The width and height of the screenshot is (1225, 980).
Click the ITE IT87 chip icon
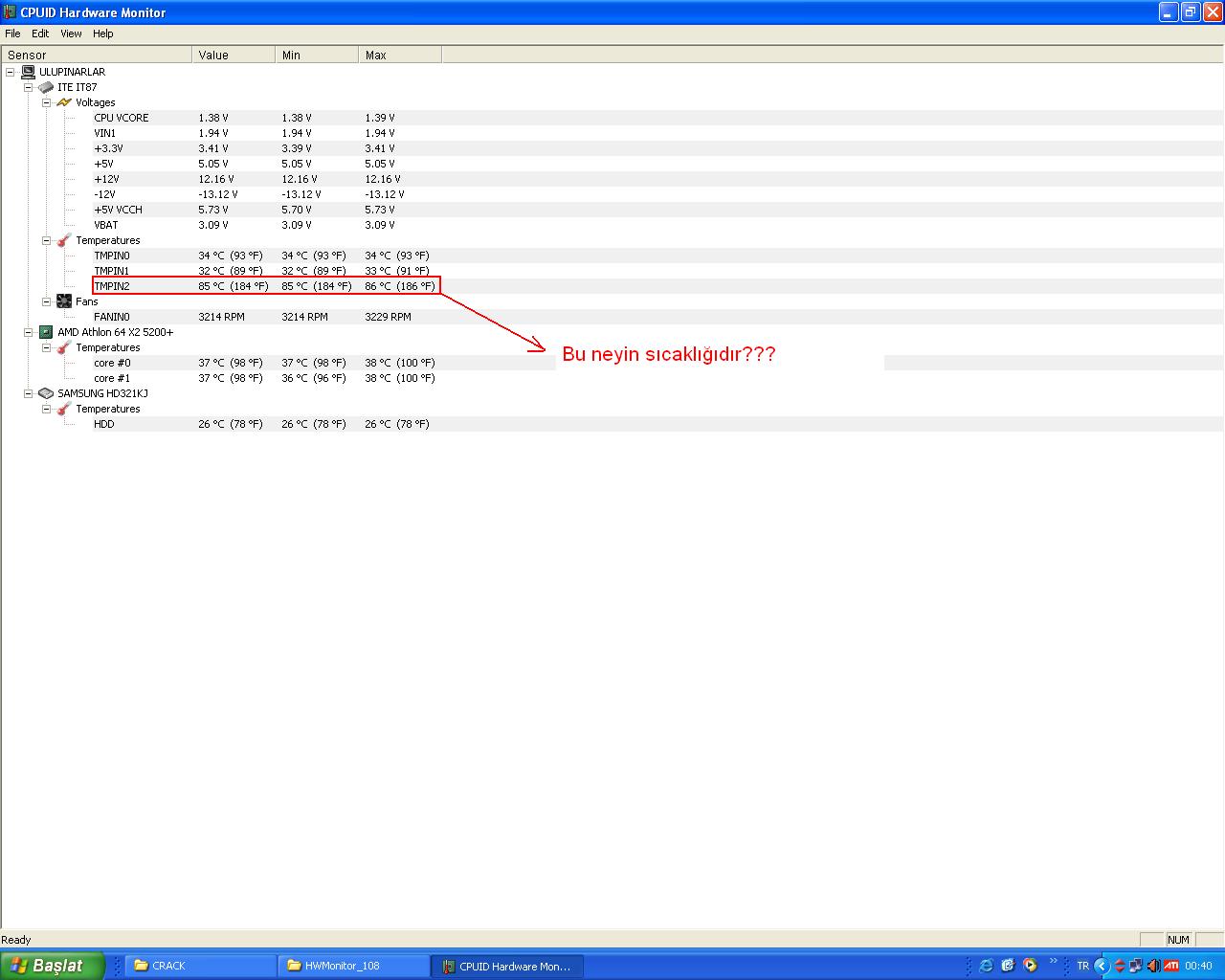pos(46,87)
